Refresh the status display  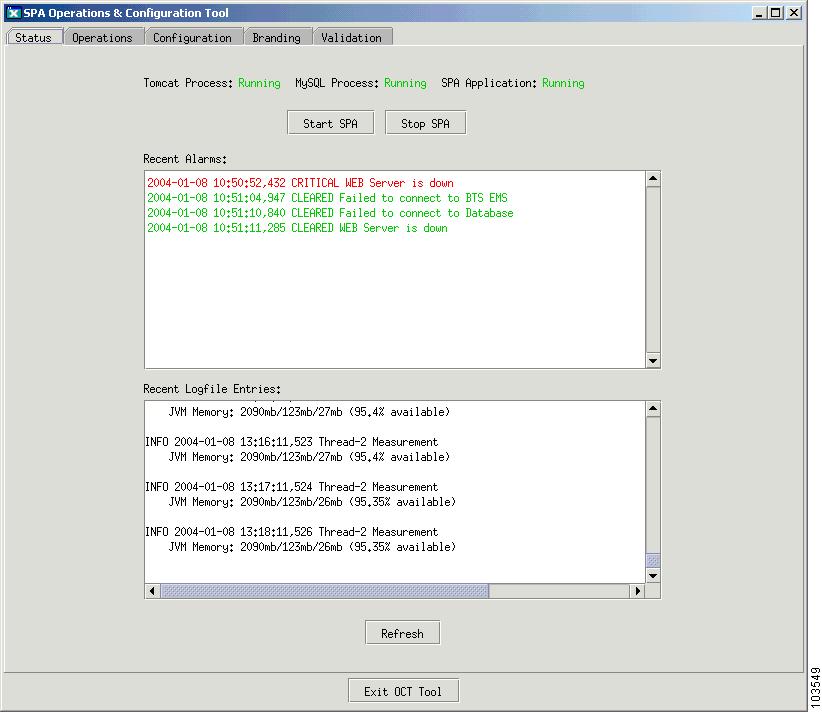(x=402, y=633)
